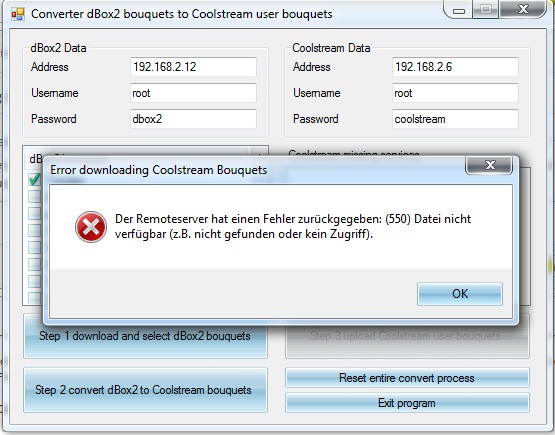The image size is (555, 435).
Task: Minimize the converter window
Action: [x=458, y=10]
